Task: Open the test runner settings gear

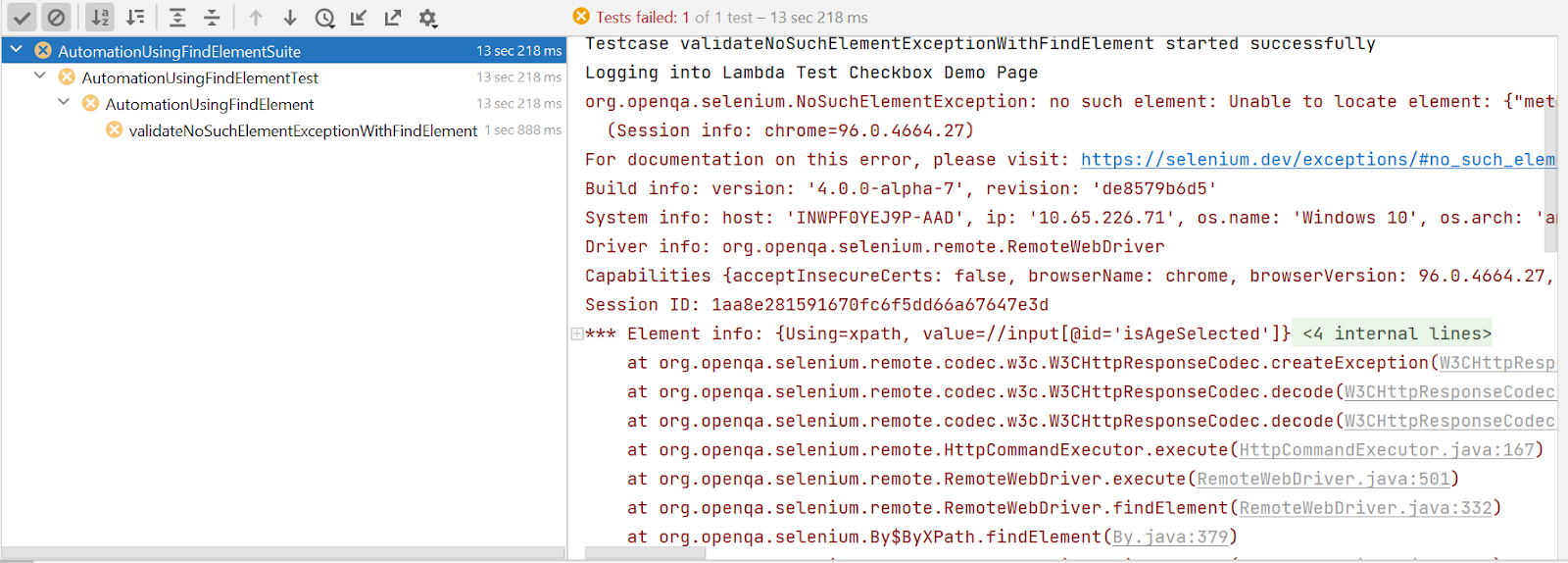Action: (x=428, y=18)
